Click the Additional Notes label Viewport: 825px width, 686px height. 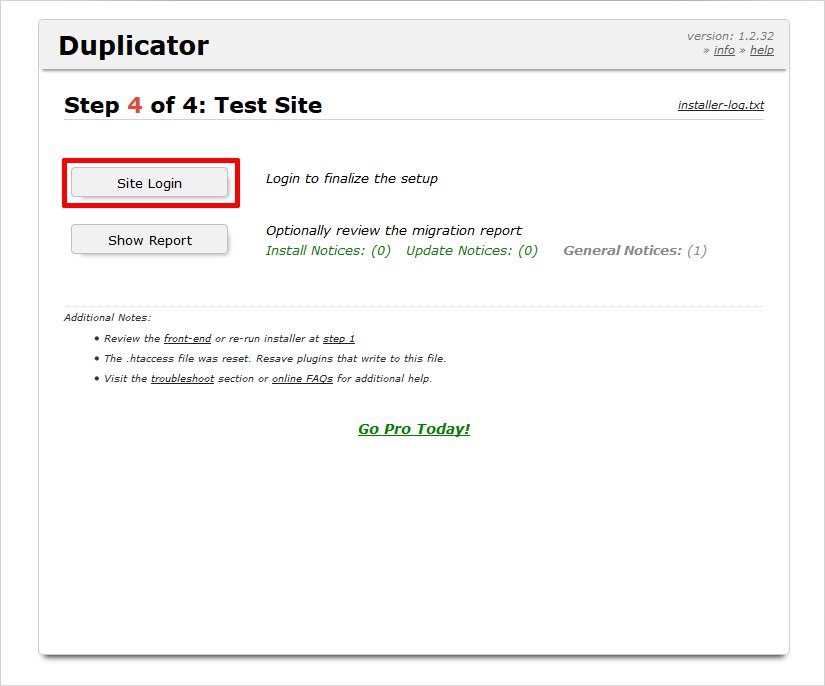(x=107, y=318)
